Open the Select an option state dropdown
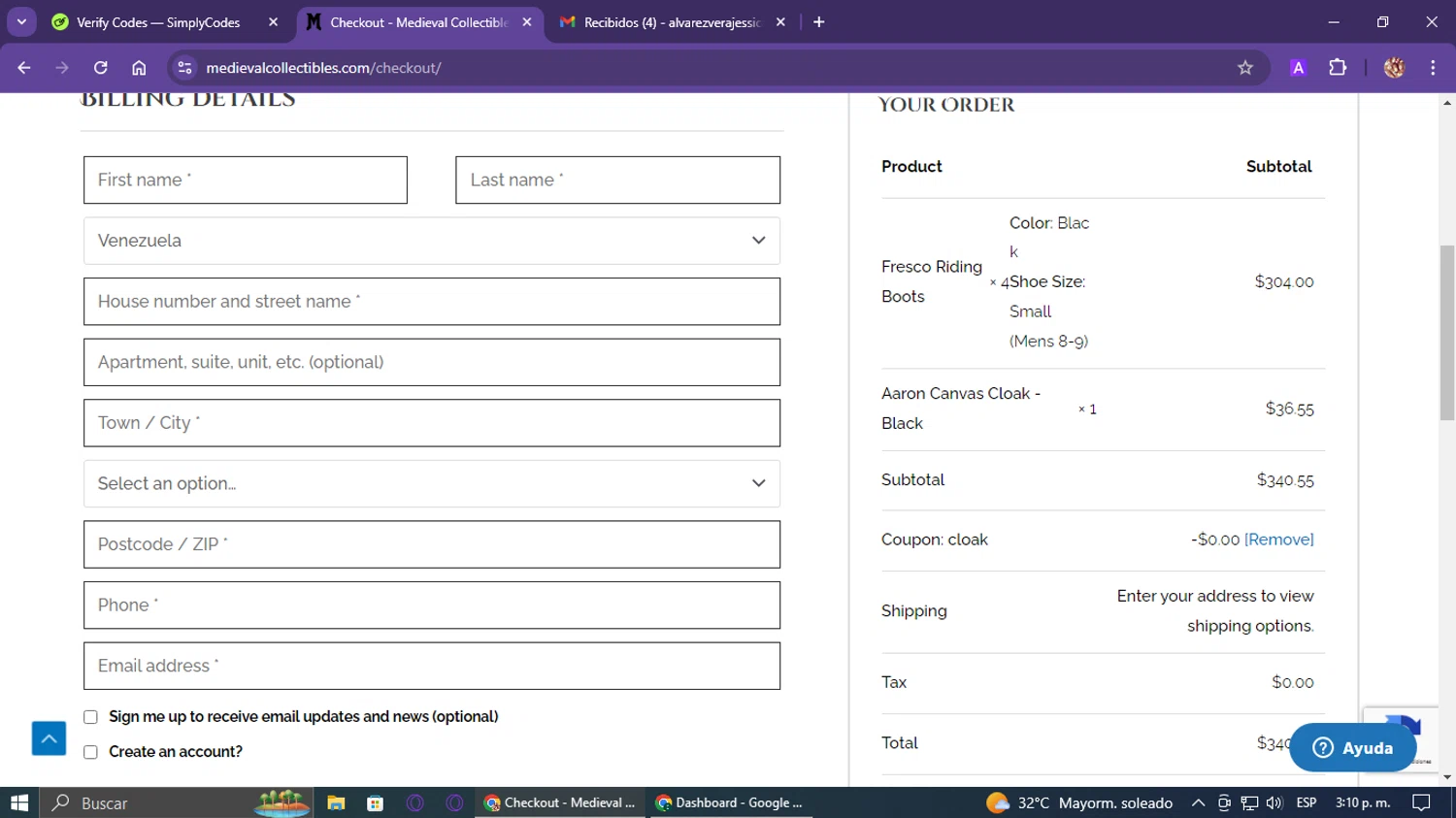This screenshot has width=1456, height=818. click(x=431, y=483)
